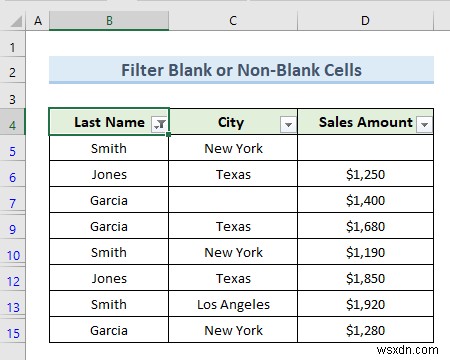Click the 'Sales Amount' header cell

click(x=365, y=122)
